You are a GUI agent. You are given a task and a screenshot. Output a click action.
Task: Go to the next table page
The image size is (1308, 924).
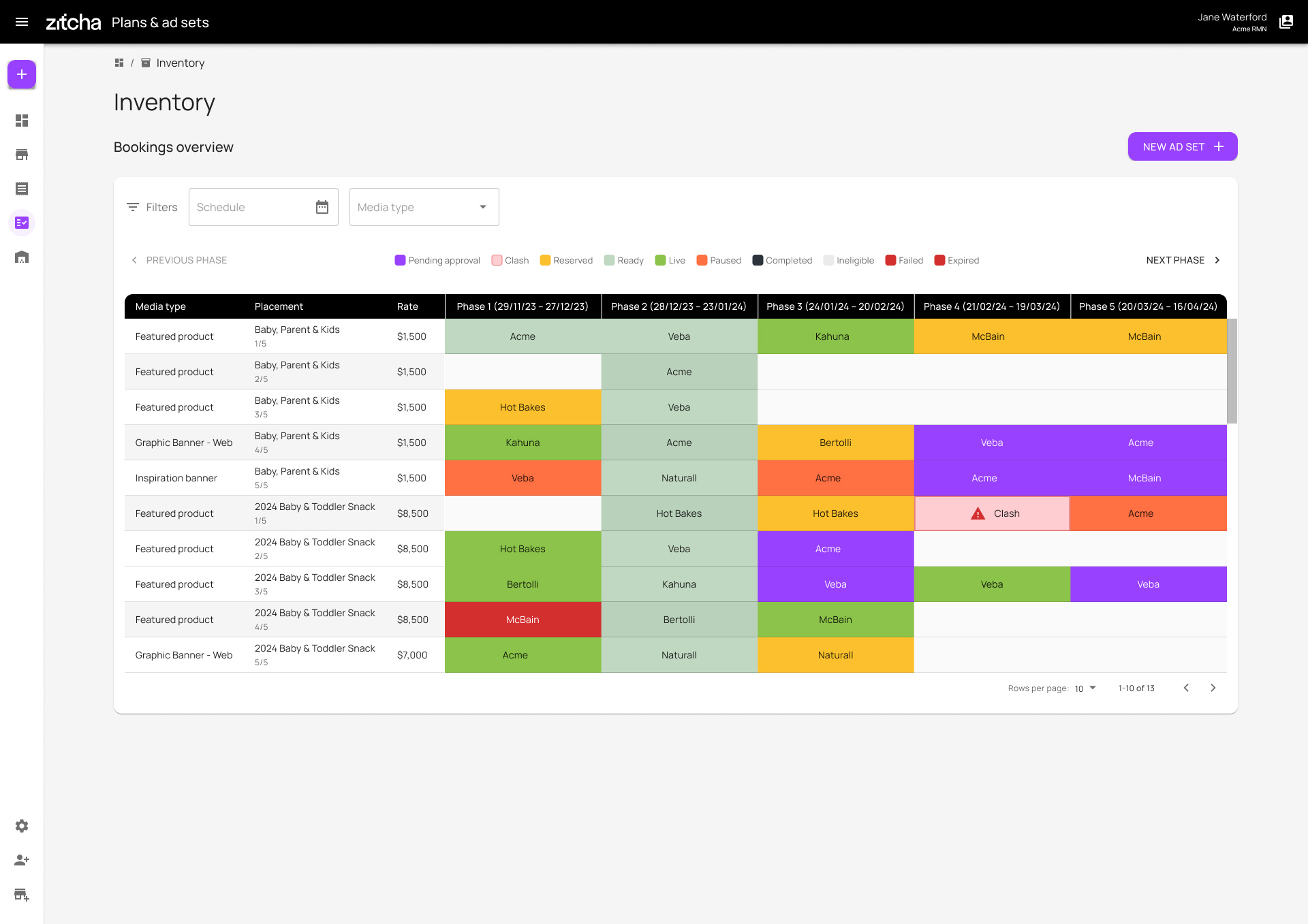coord(1213,688)
